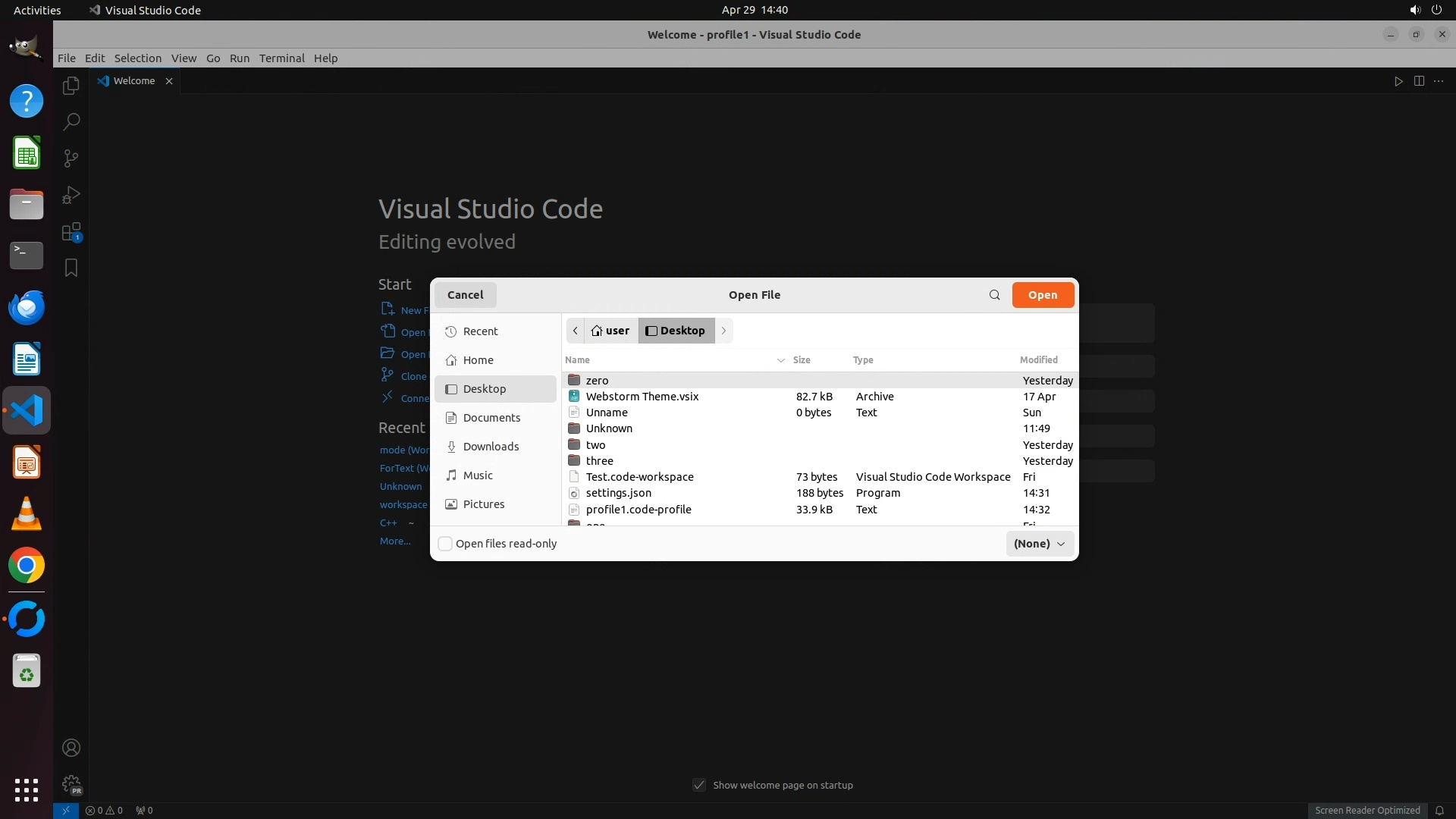Select Downloads in the dialog sidebar
The width and height of the screenshot is (1456, 819).
tap(491, 447)
